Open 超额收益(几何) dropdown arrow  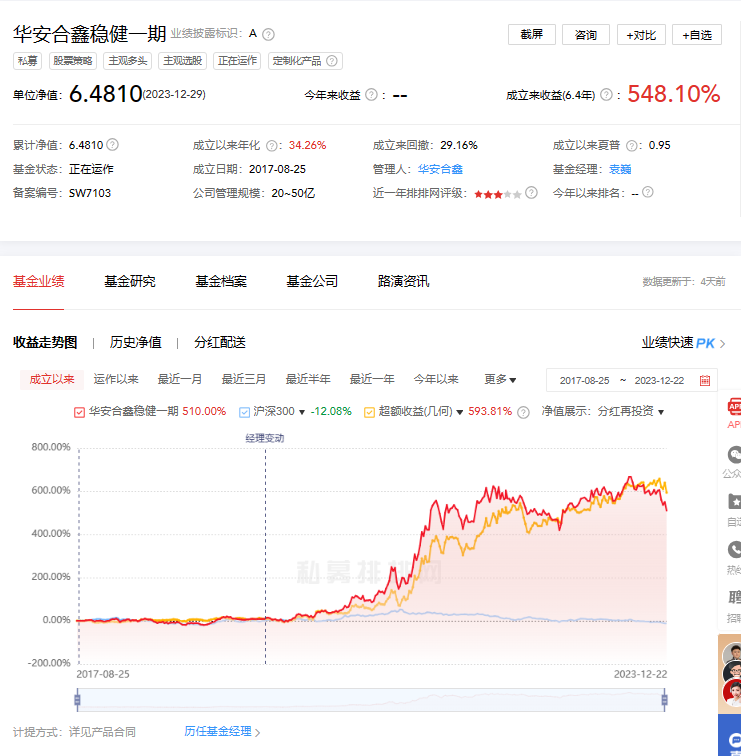[459, 412]
